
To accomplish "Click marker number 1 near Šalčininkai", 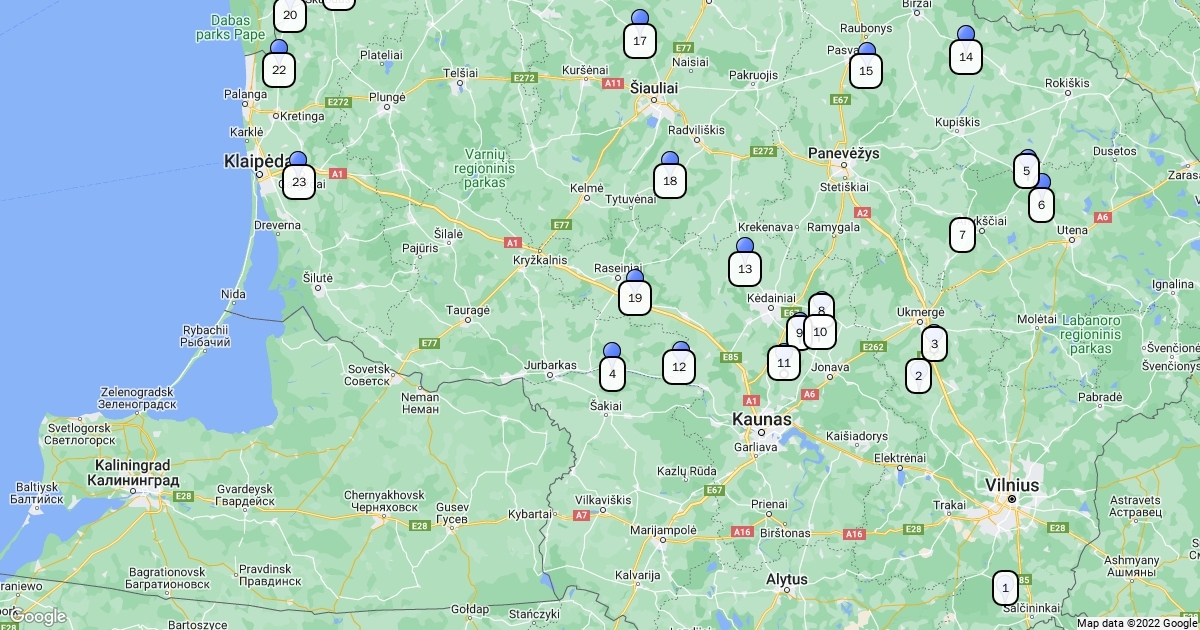I will [x=1005, y=589].
